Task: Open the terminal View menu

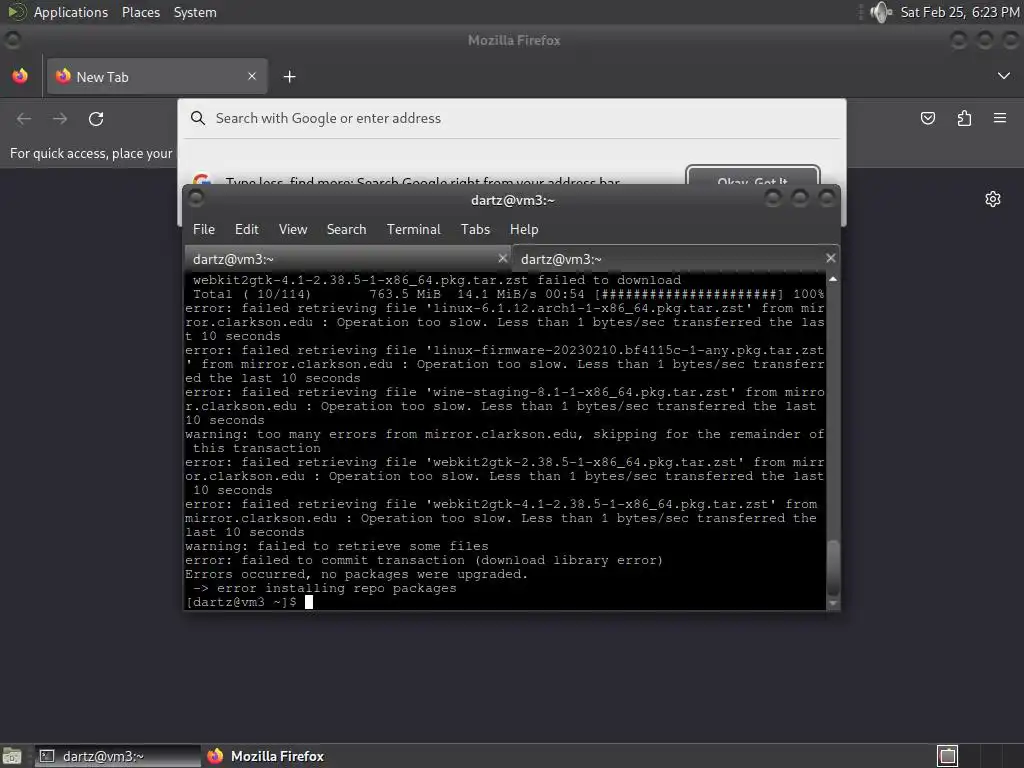Action: point(293,229)
